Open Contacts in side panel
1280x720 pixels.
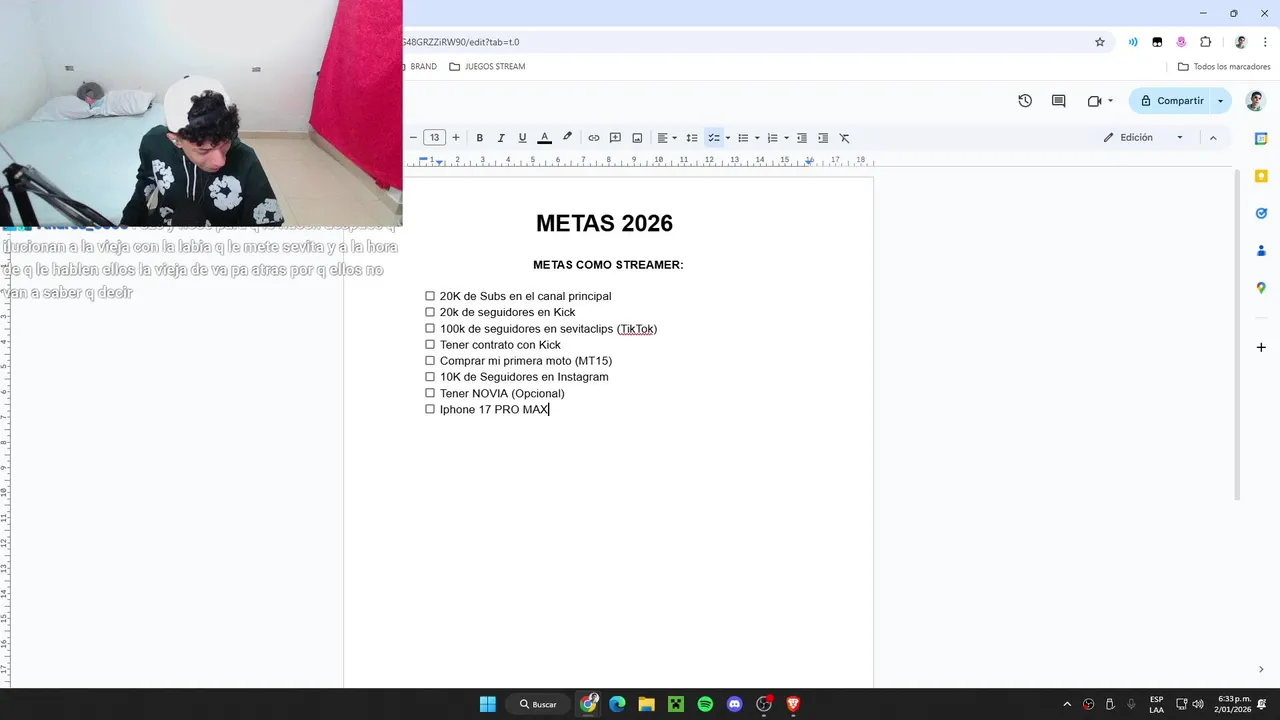(1261, 250)
